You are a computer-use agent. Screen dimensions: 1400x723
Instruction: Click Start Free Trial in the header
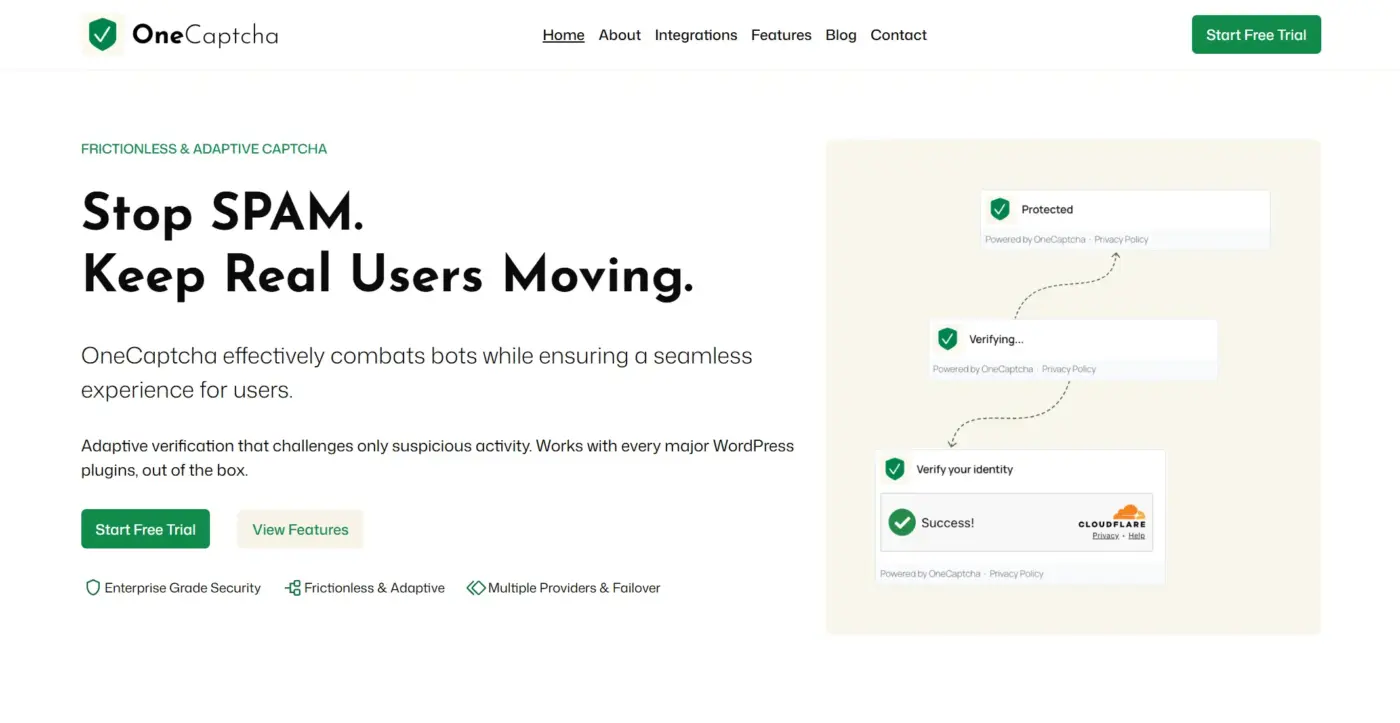(x=1256, y=35)
